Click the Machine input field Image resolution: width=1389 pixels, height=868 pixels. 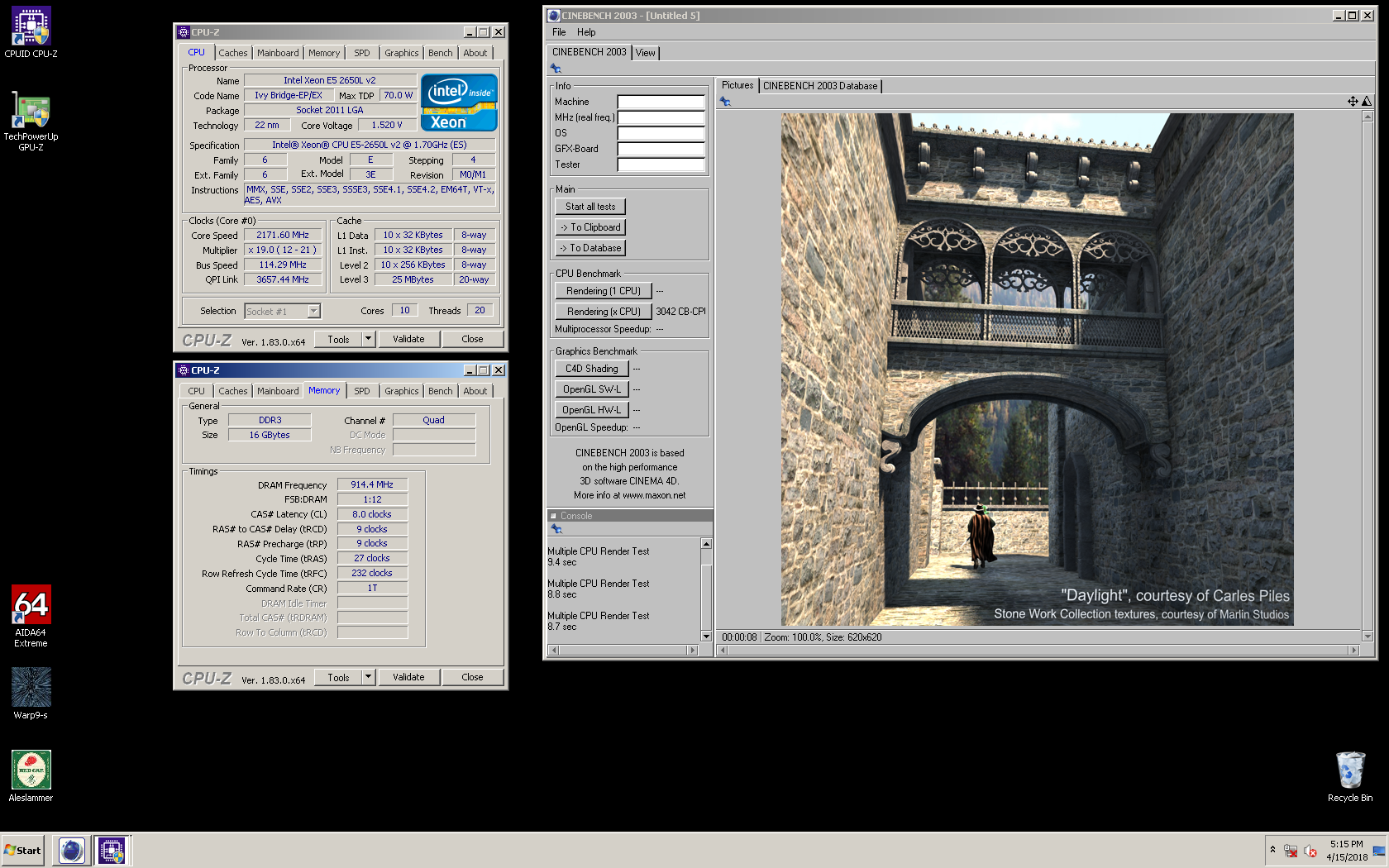(661, 102)
